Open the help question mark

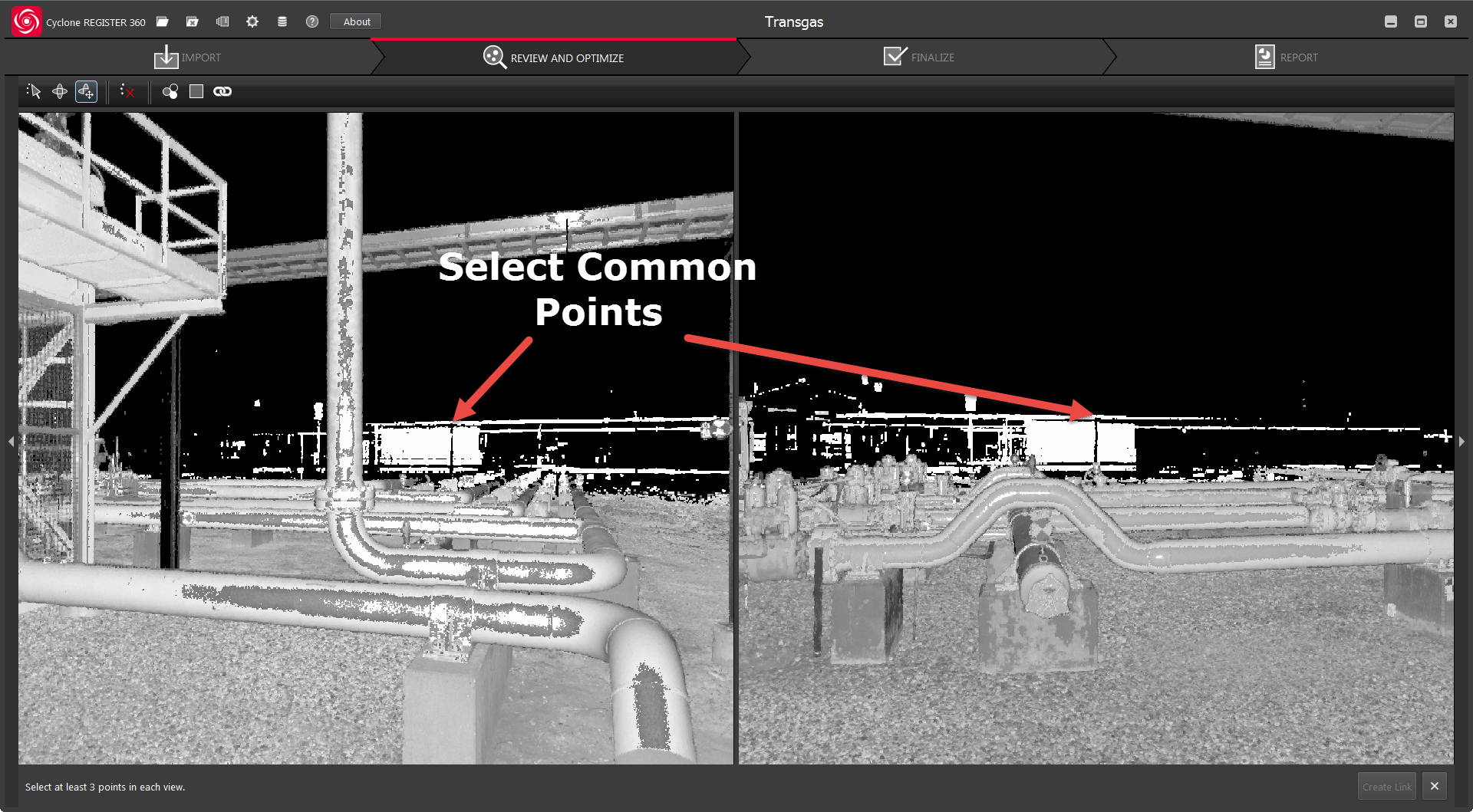312,21
